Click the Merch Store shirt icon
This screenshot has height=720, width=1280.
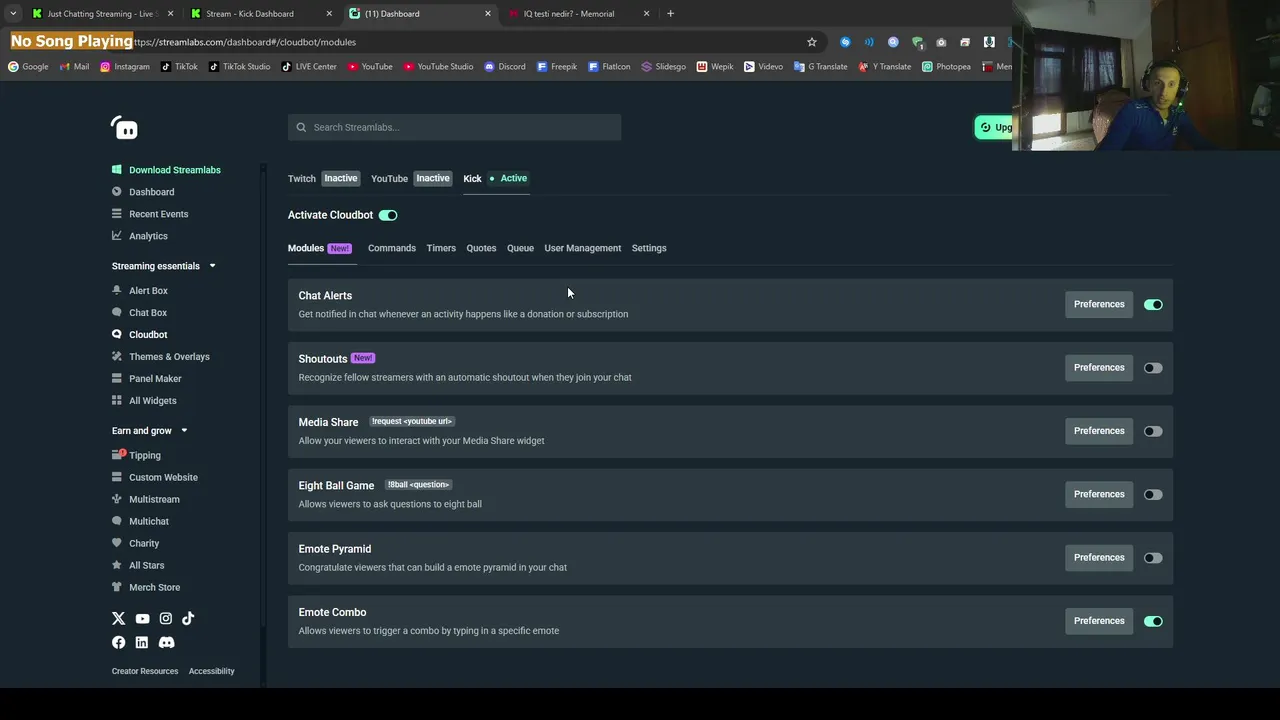tap(117, 587)
